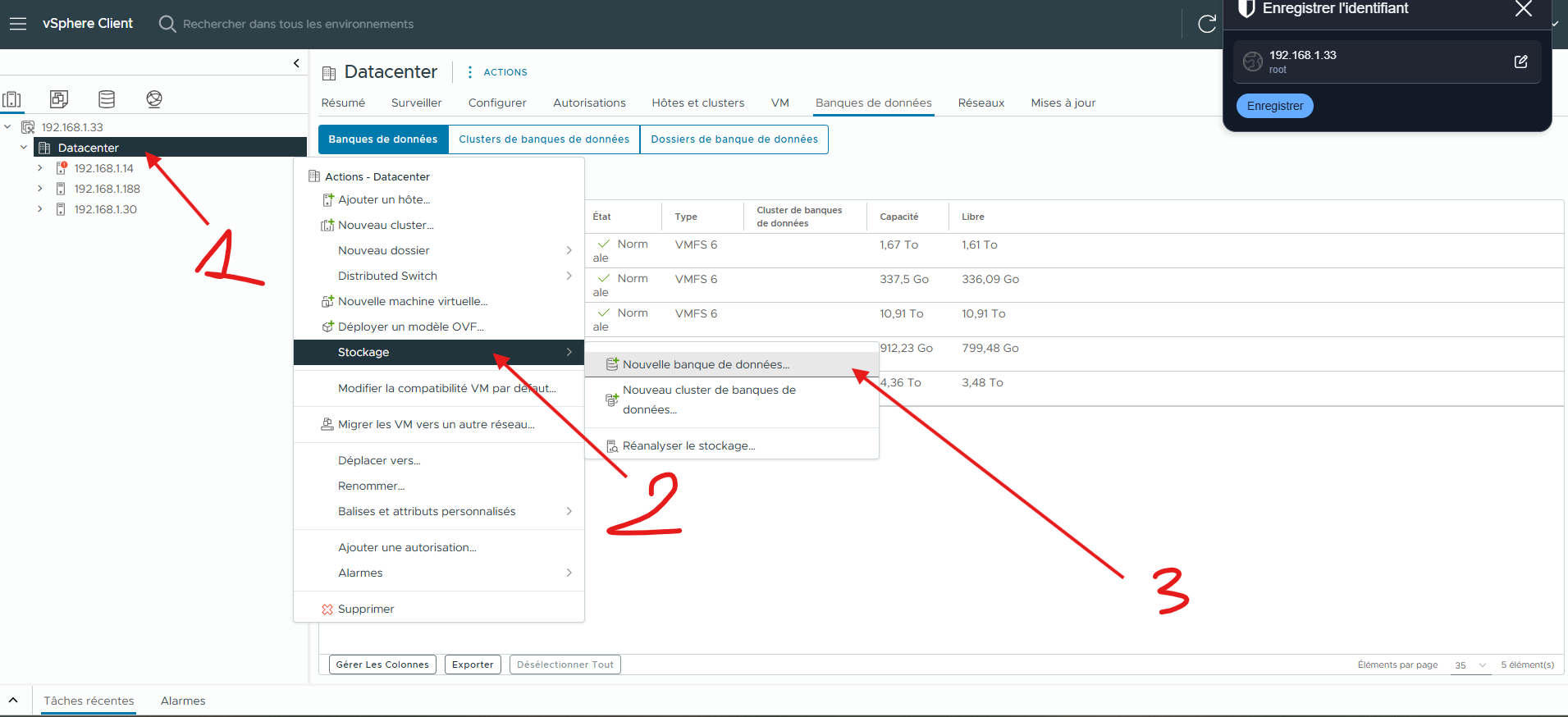Open the Distributed Switch submenu

[x=439, y=276]
